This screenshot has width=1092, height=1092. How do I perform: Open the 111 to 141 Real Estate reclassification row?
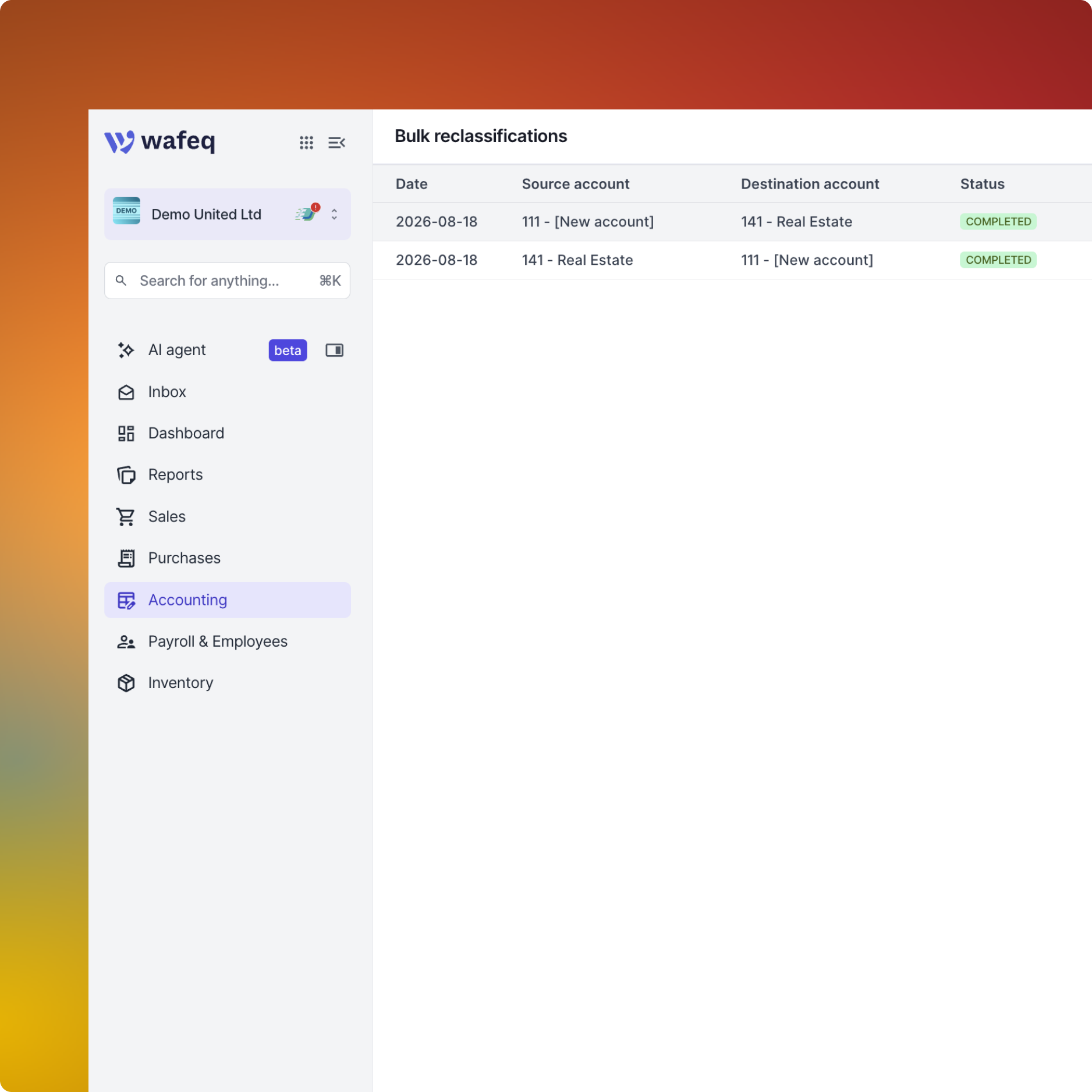pyautogui.click(x=732, y=222)
